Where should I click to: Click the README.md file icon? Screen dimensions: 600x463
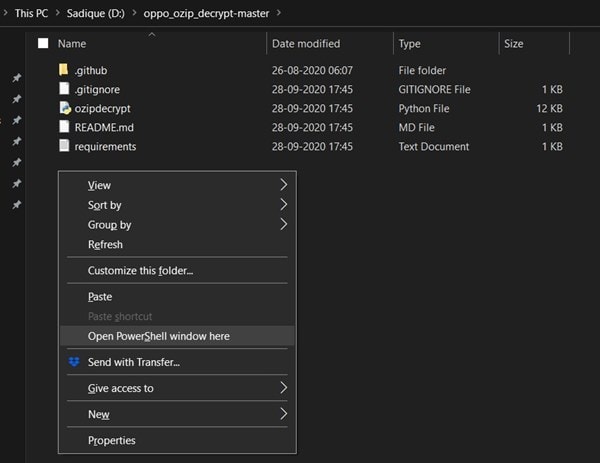(x=64, y=127)
